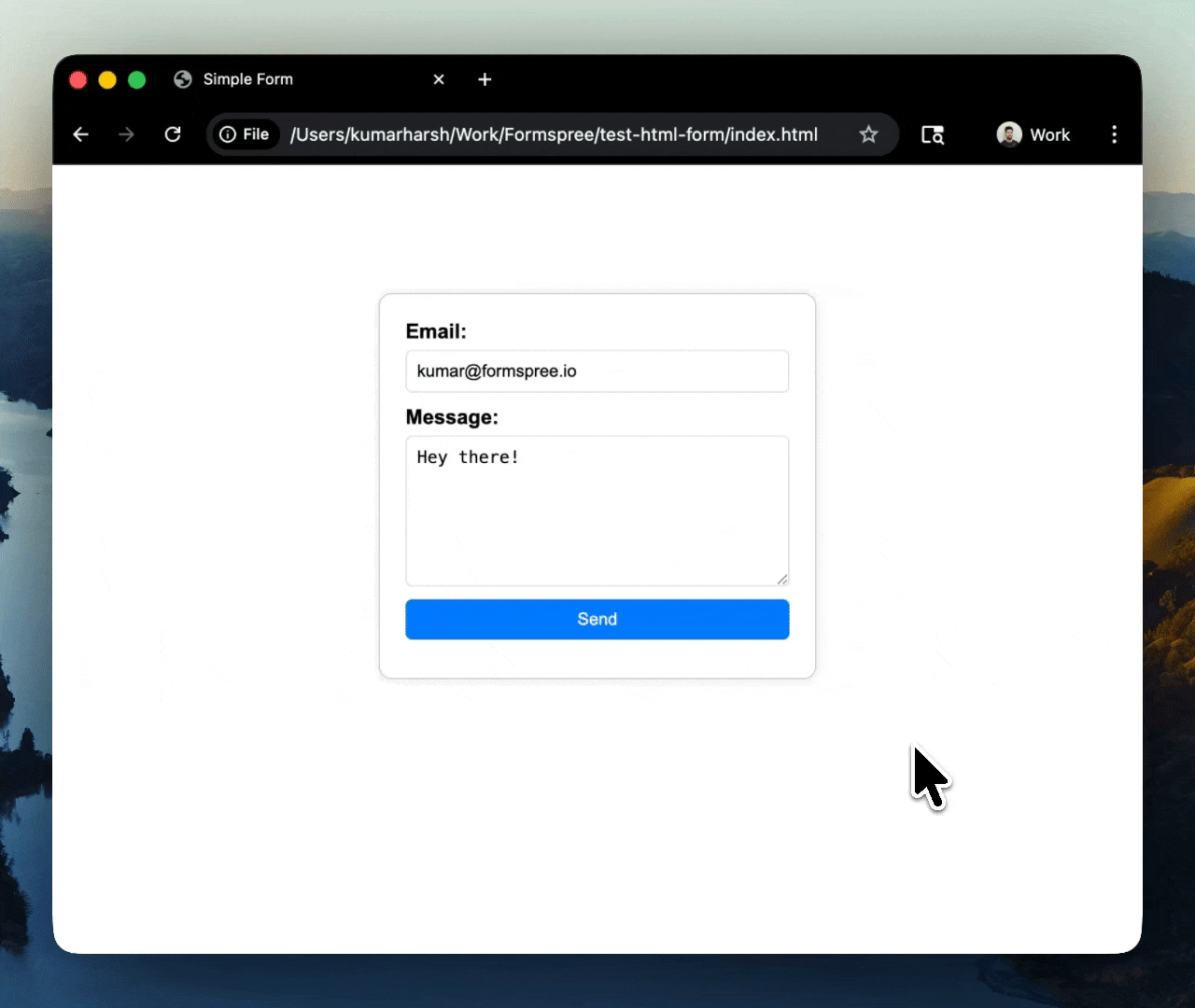Click the globe favicon on tab
The image size is (1195, 1008).
pos(183,79)
